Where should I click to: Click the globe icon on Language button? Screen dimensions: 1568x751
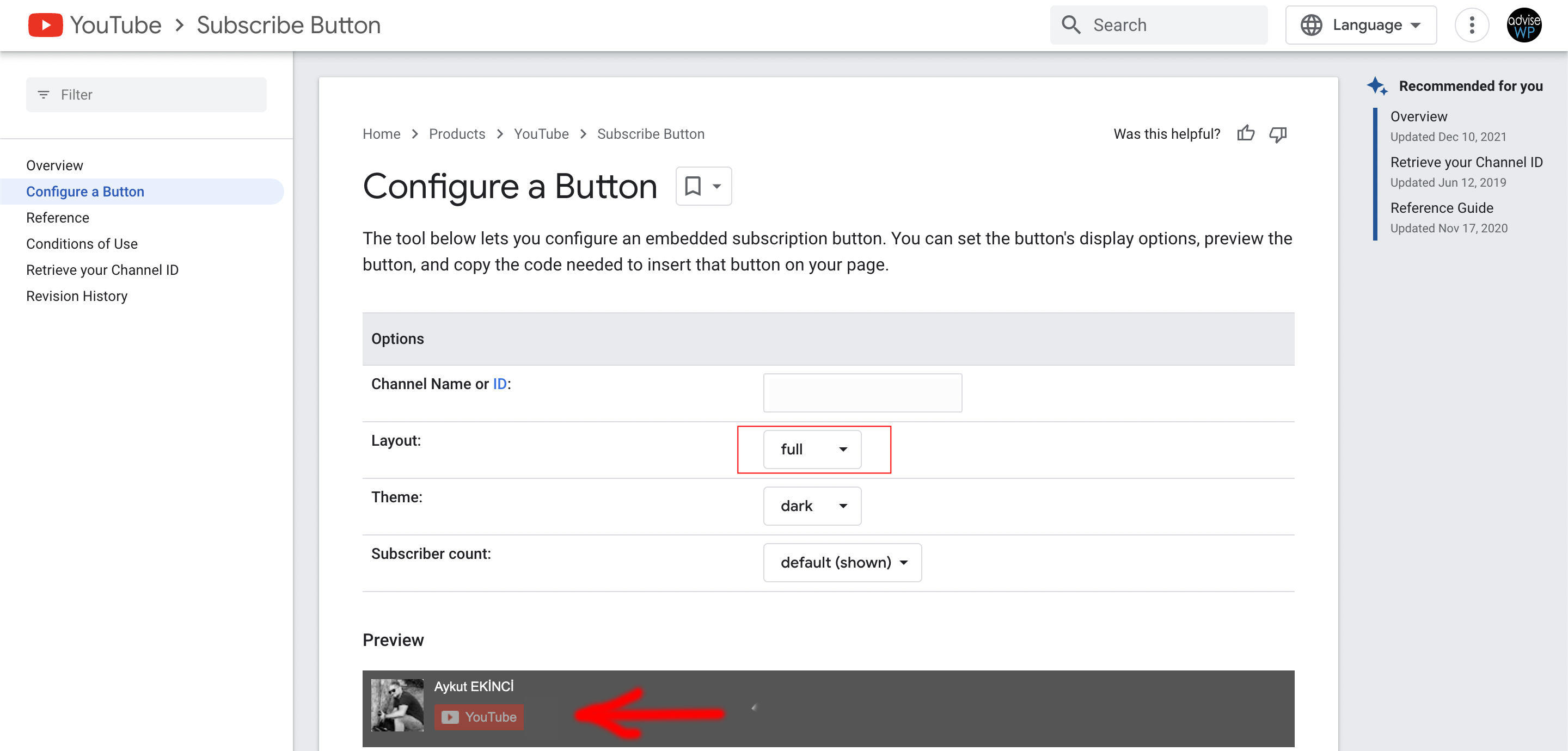pos(1311,25)
